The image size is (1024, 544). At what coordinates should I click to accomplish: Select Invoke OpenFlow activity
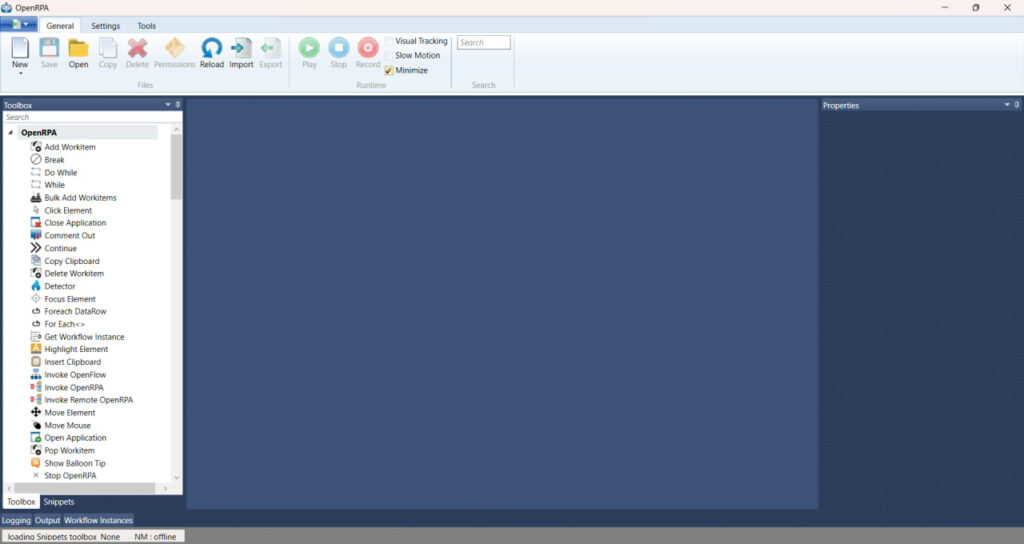[x=69, y=375]
